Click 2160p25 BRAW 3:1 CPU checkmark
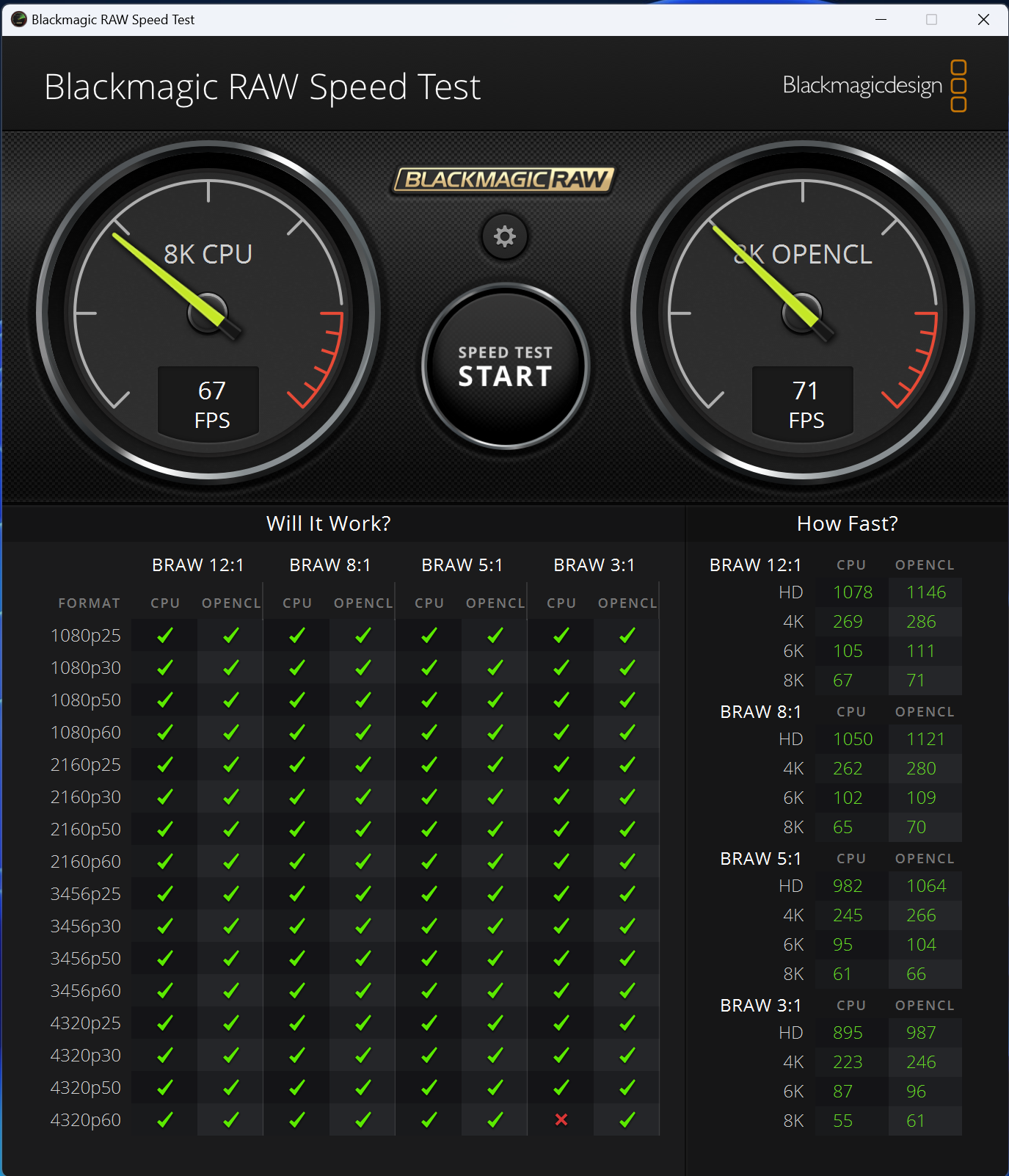Screen dimensions: 1009x1176 pos(561,764)
